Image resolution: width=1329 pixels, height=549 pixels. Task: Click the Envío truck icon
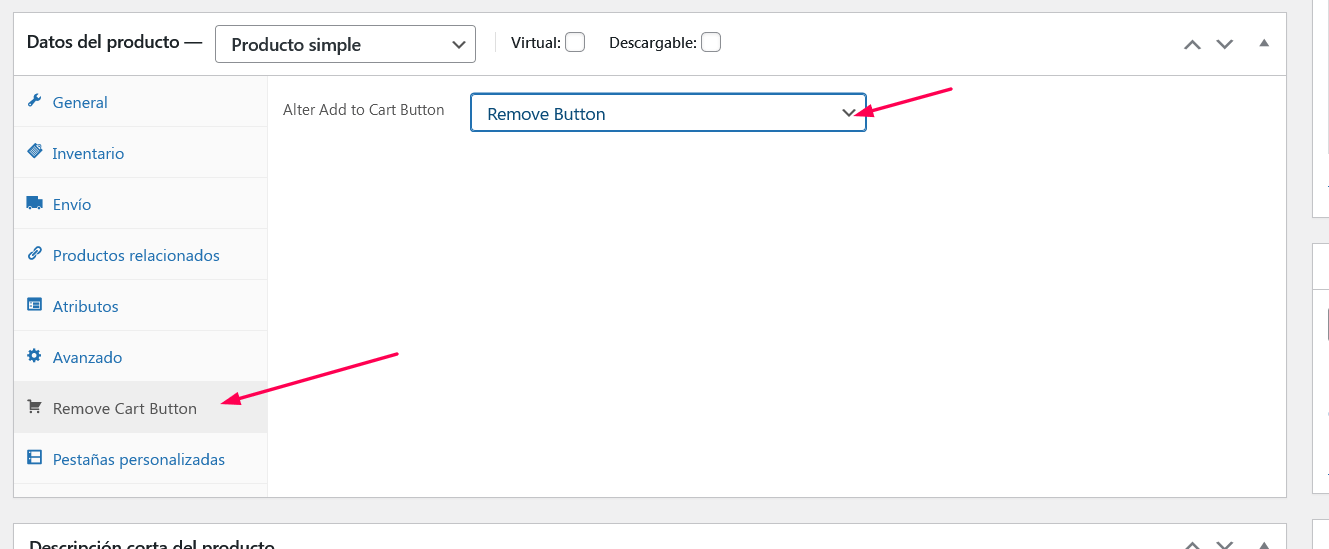(34, 203)
